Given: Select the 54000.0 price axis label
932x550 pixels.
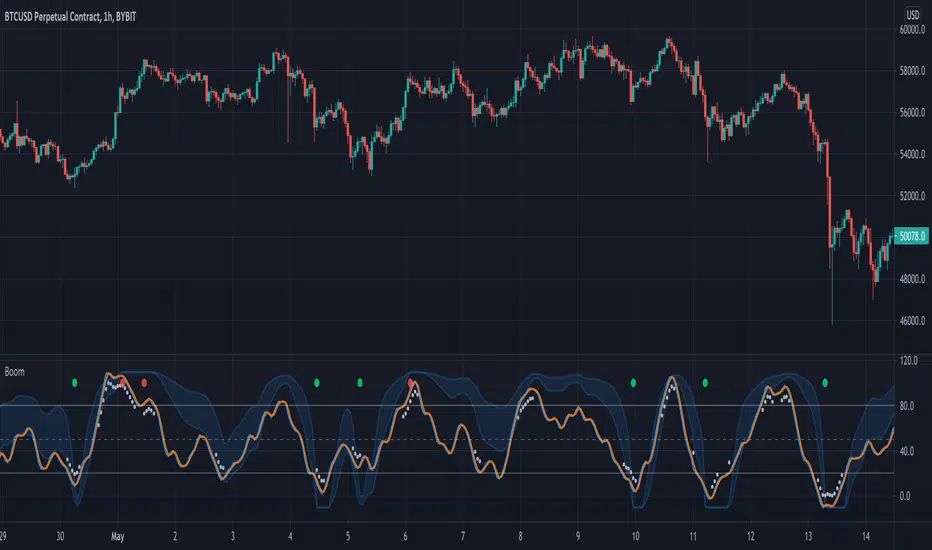Looking at the screenshot, I should tap(912, 154).
